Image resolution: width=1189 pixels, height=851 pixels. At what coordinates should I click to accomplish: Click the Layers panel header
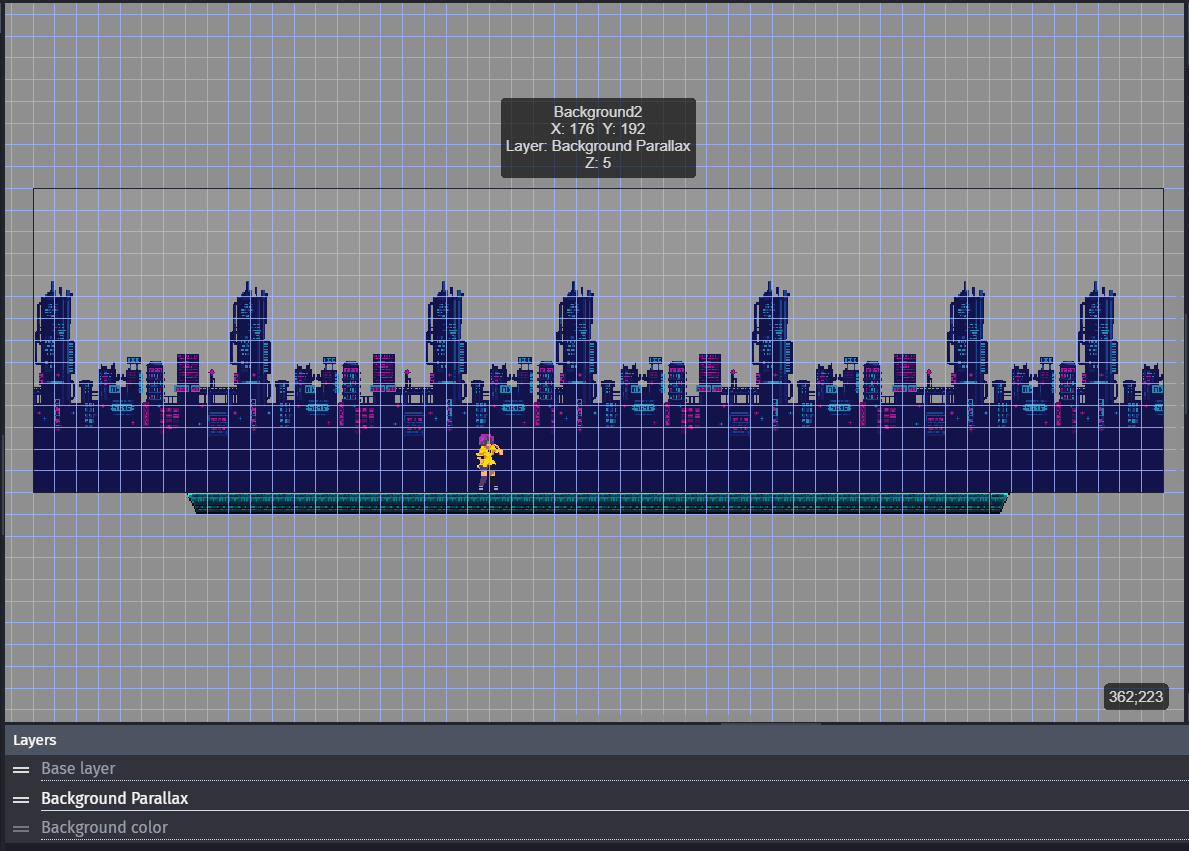pyautogui.click(x=596, y=740)
